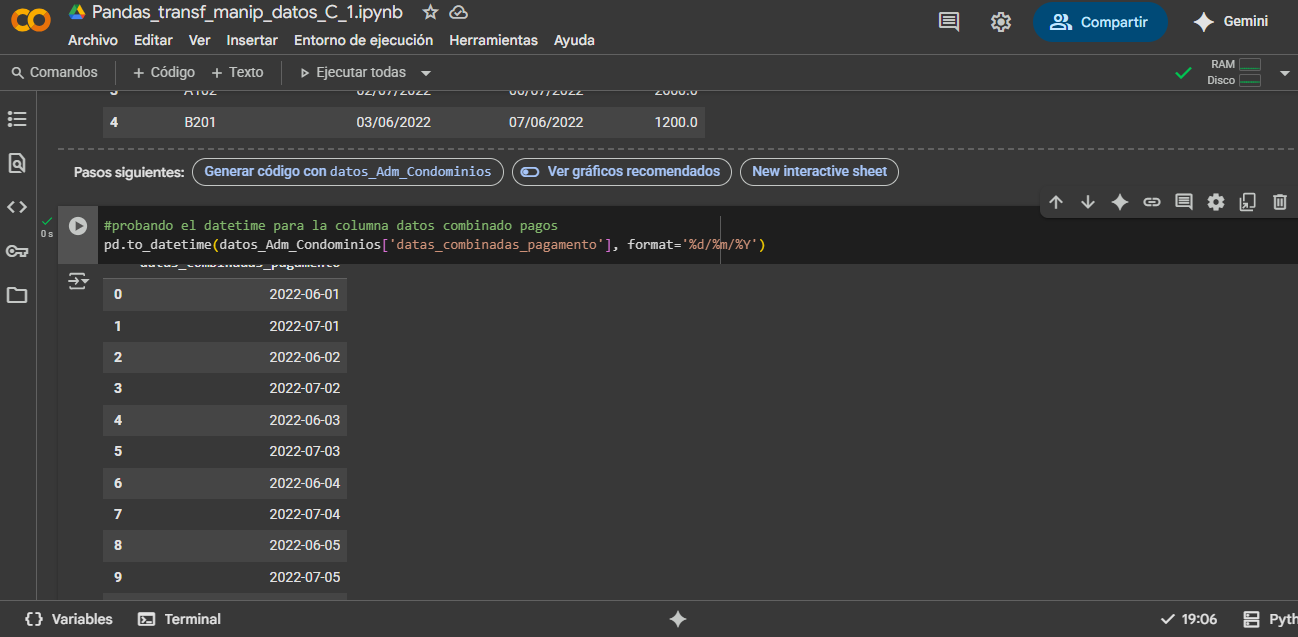This screenshot has height=637, width=1298.
Task: Click the B201 cell in the upper table
Action: point(200,122)
